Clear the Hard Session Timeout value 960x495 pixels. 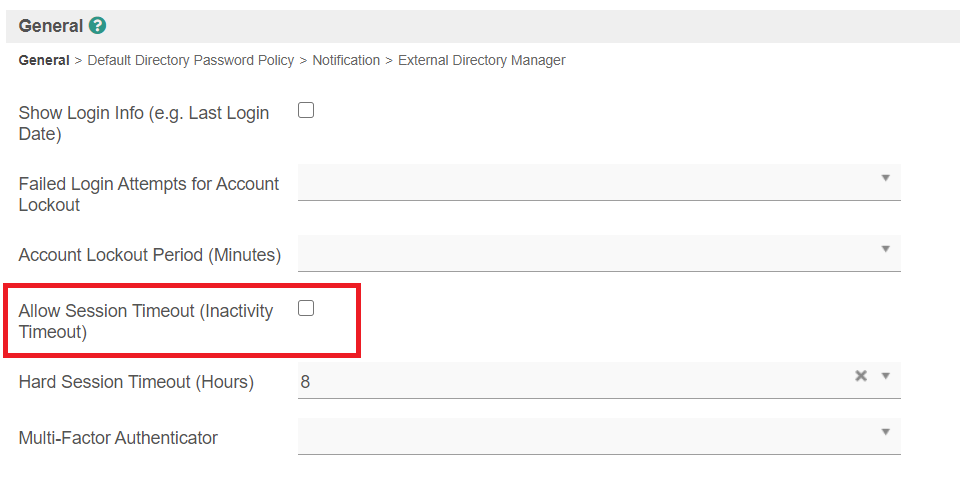860,376
